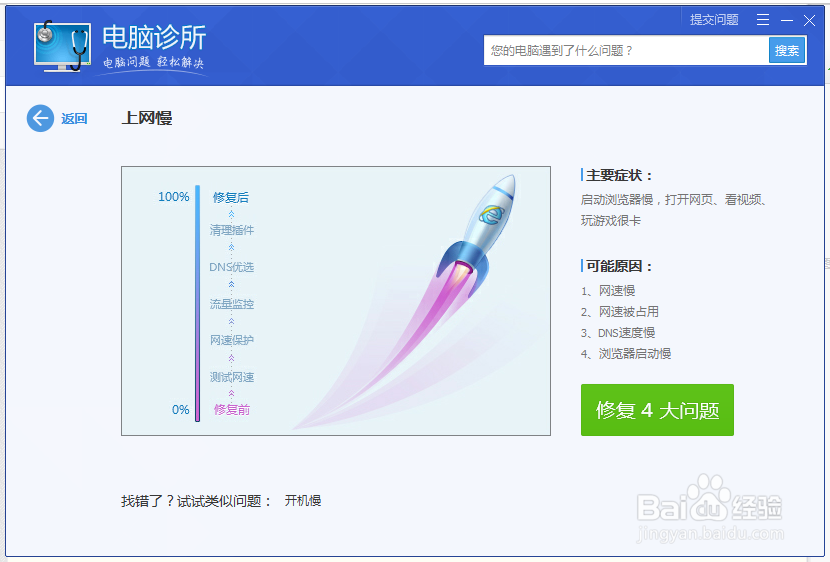This screenshot has width=830, height=562.
Task: Click the 返回 text link
Action: pos(74,119)
